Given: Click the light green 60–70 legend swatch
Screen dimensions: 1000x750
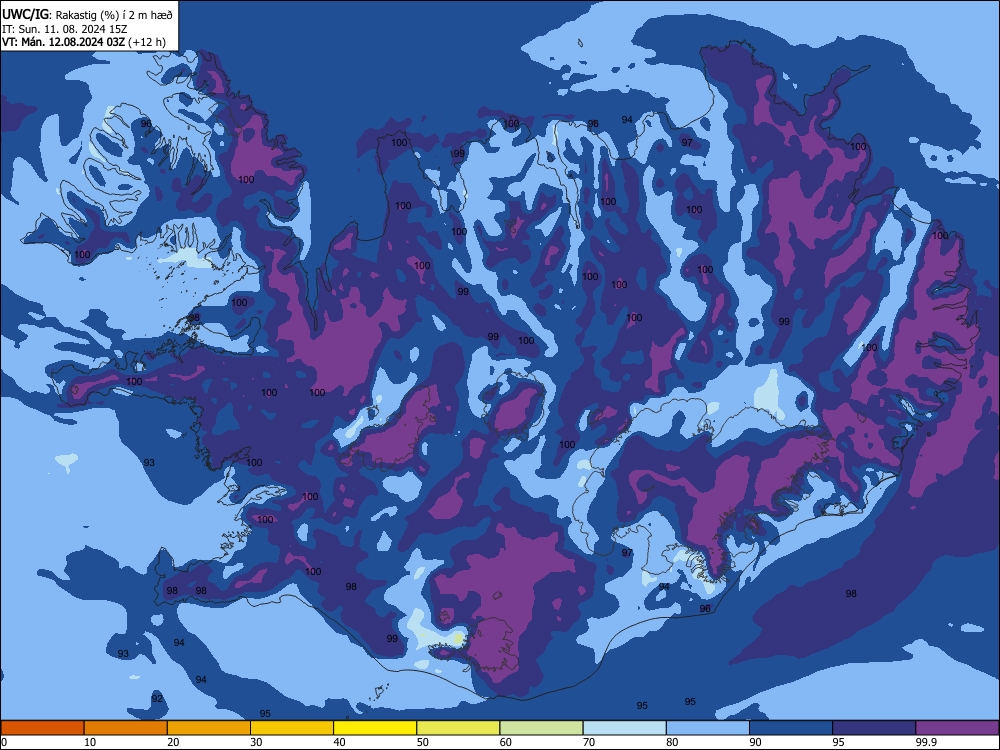Looking at the screenshot, I should coord(541,728).
